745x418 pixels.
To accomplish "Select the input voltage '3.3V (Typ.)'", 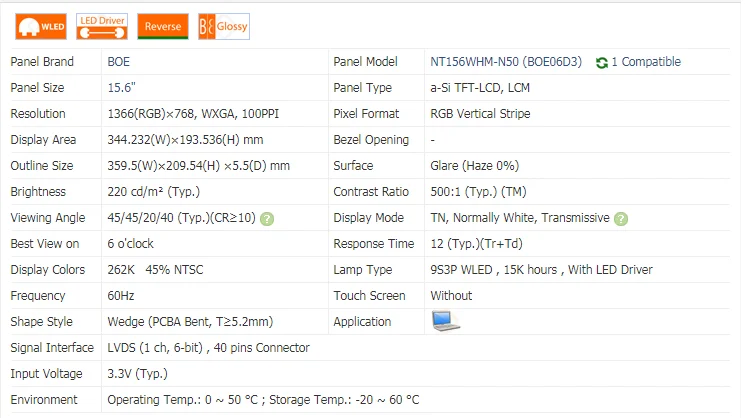I will (137, 374).
